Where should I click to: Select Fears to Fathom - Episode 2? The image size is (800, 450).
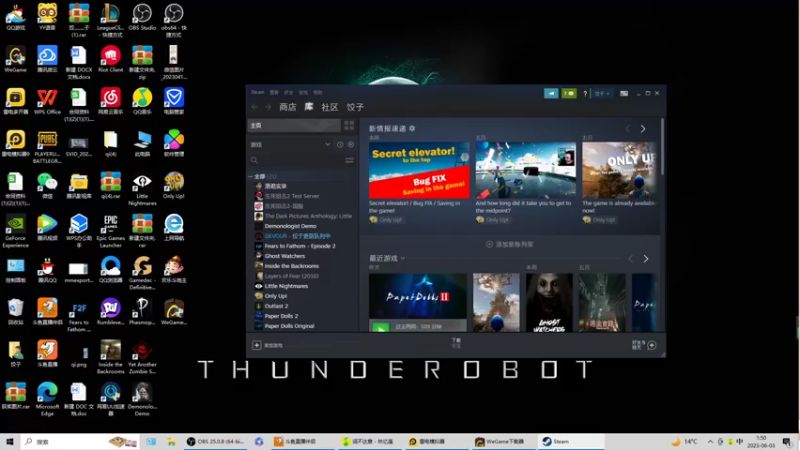[300, 246]
